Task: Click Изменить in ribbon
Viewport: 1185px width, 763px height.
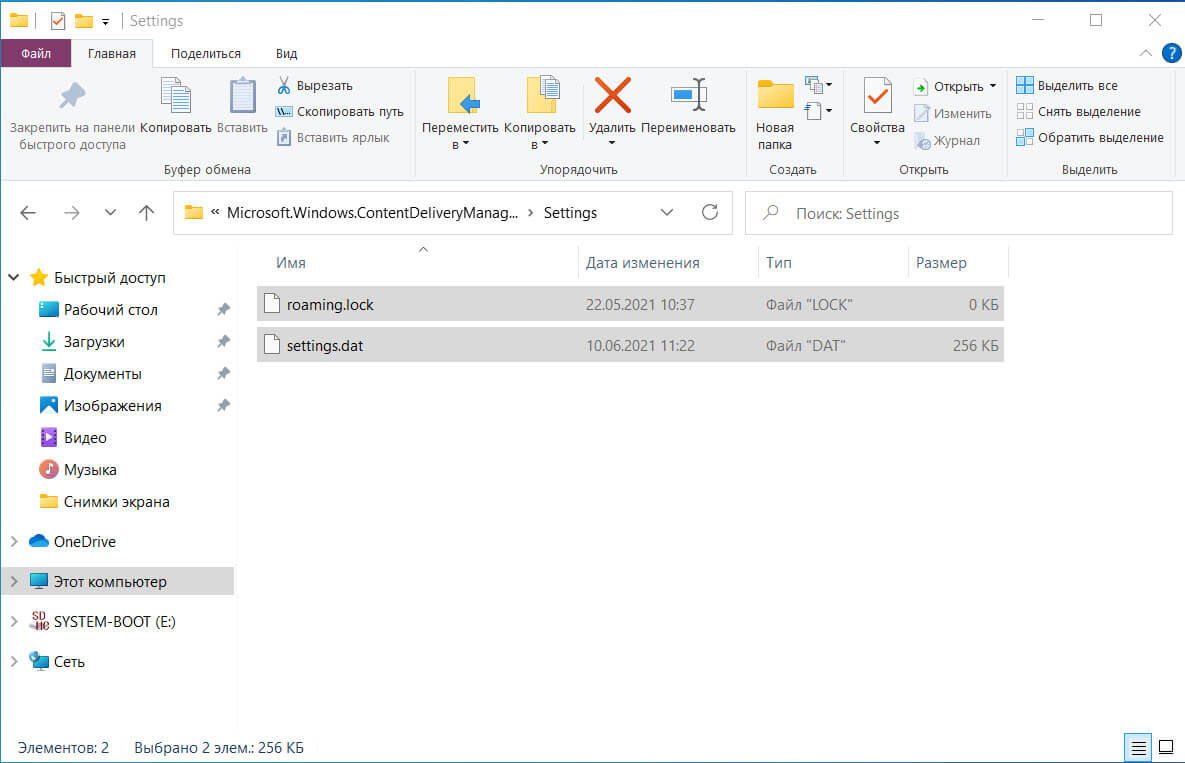Action: pos(952,113)
